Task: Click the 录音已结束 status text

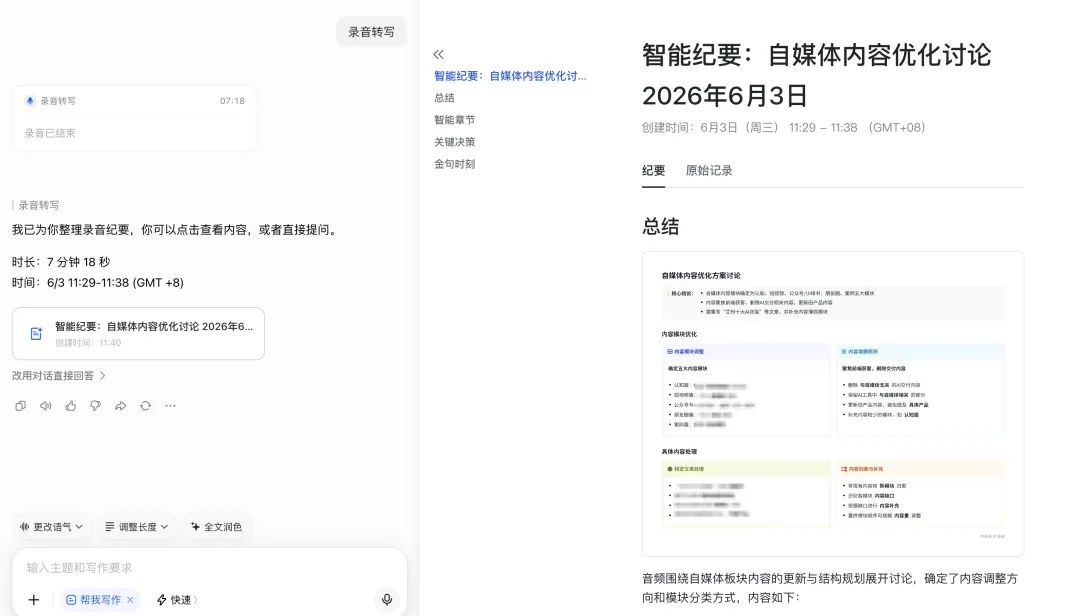Action: pyautogui.click(x=50, y=133)
